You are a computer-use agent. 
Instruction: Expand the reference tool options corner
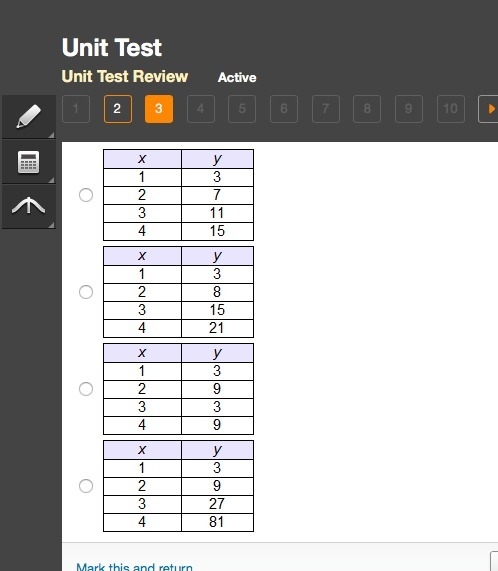pos(51,225)
